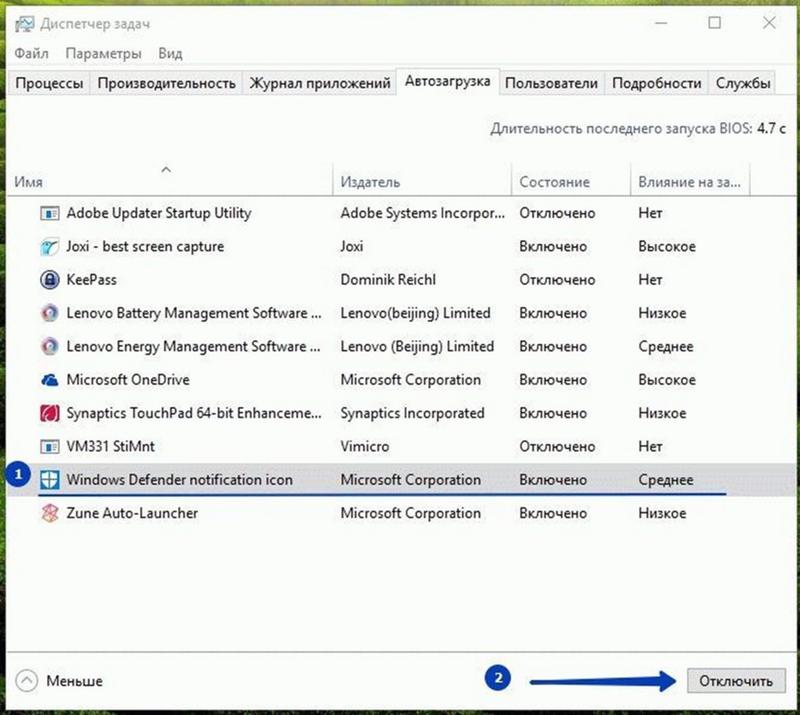Minimize the Task Manager window
The image size is (800, 715).
(661, 23)
